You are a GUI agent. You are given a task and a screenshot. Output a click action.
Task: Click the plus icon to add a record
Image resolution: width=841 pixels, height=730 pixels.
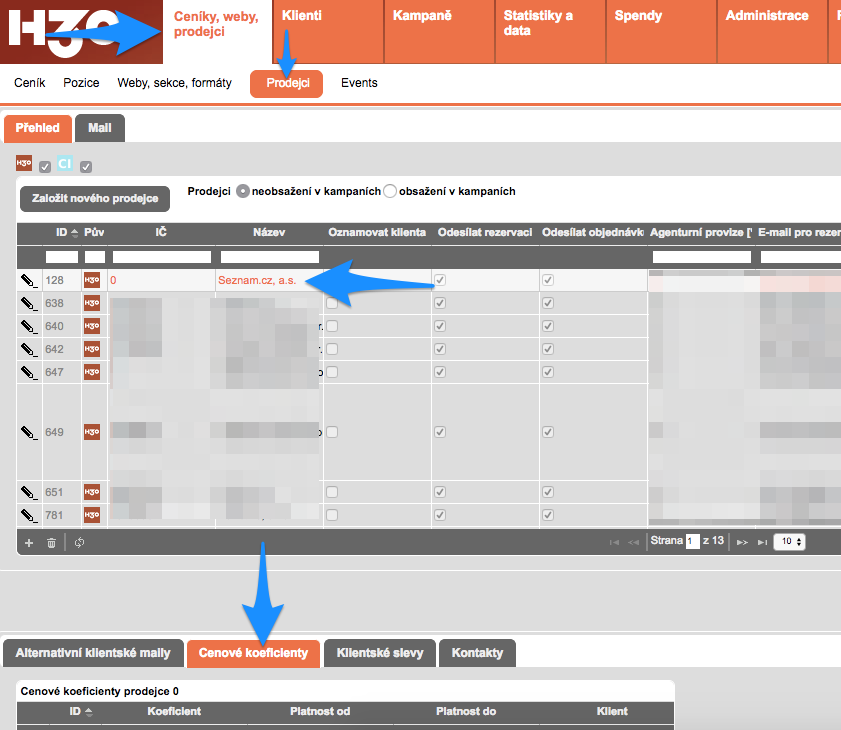point(29,542)
